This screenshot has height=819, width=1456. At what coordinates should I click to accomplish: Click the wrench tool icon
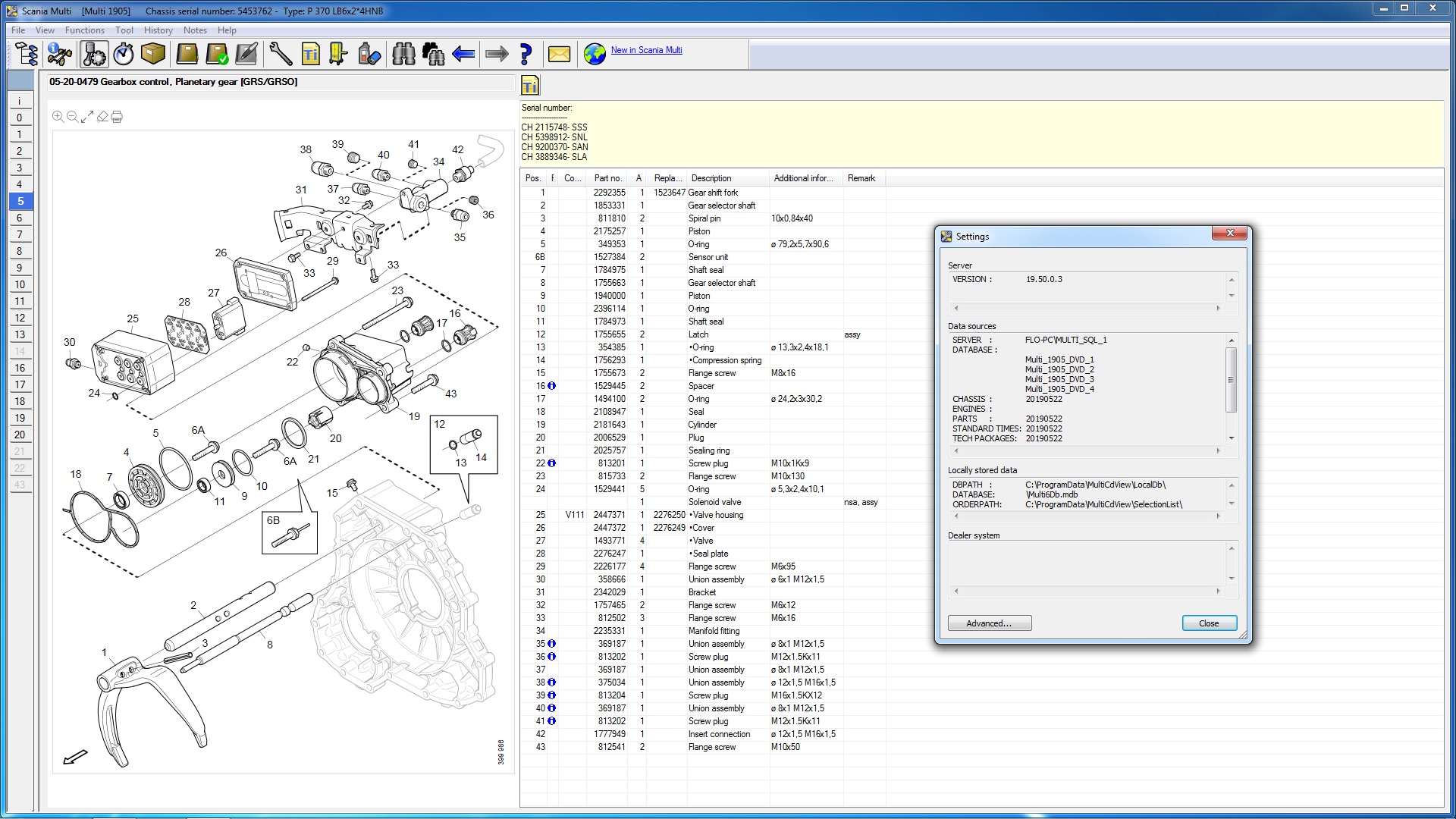(281, 54)
